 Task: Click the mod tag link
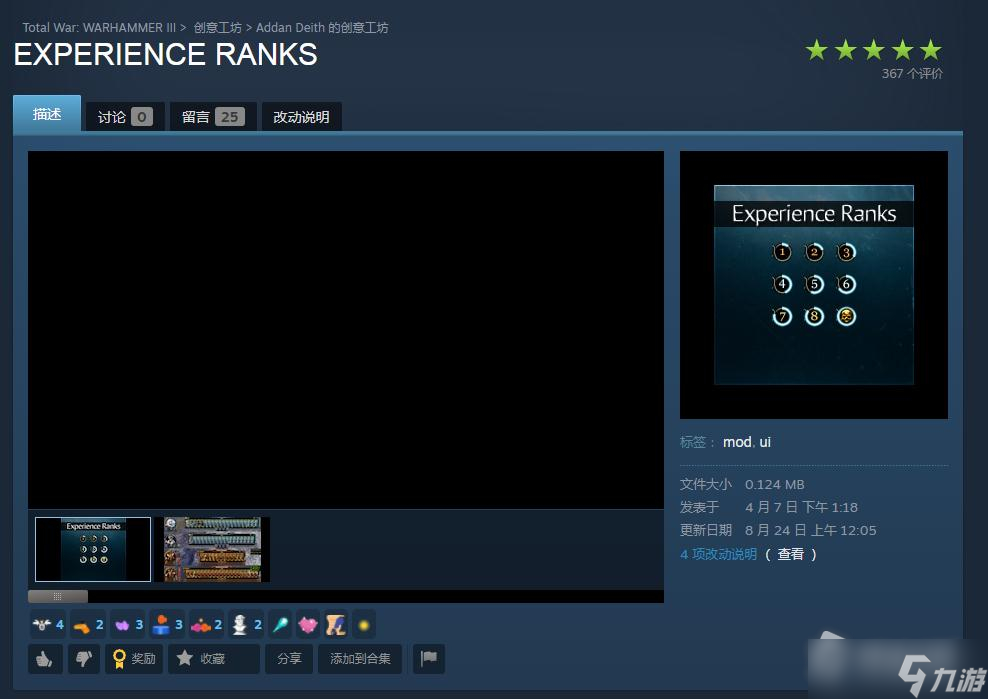point(737,442)
